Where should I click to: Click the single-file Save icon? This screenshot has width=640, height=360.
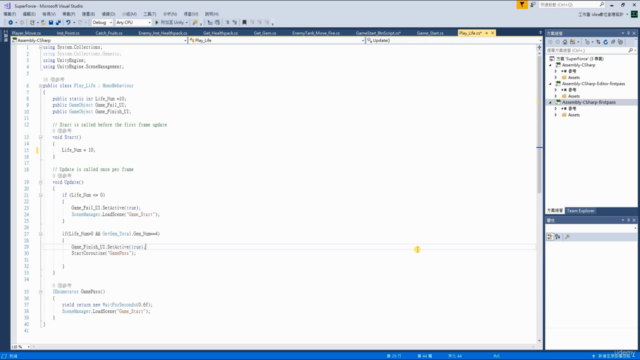pos(51,22)
